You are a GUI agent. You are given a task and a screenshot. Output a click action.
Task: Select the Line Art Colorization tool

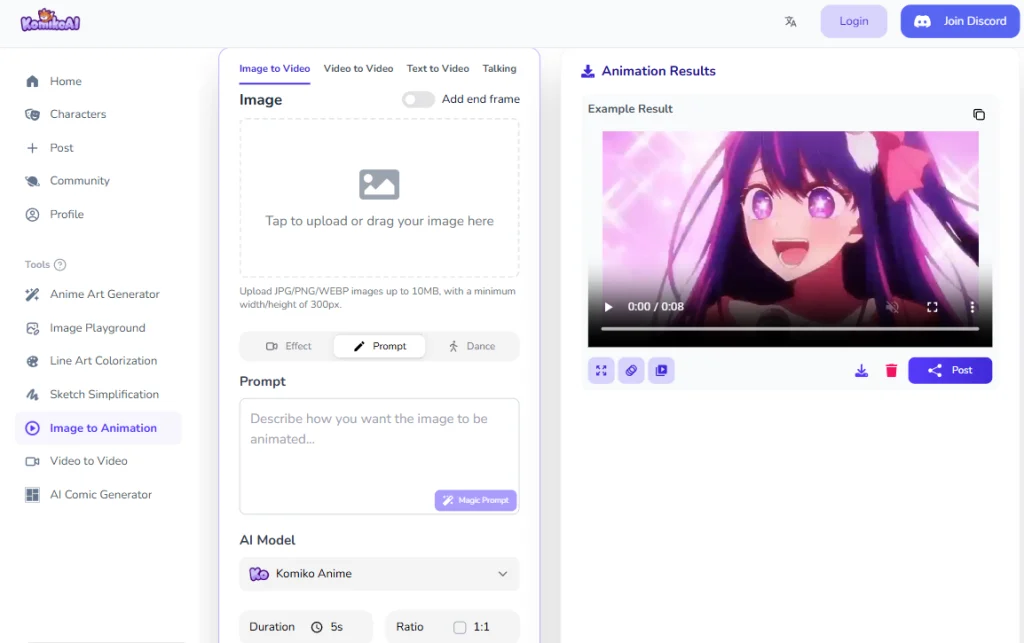tap(104, 360)
